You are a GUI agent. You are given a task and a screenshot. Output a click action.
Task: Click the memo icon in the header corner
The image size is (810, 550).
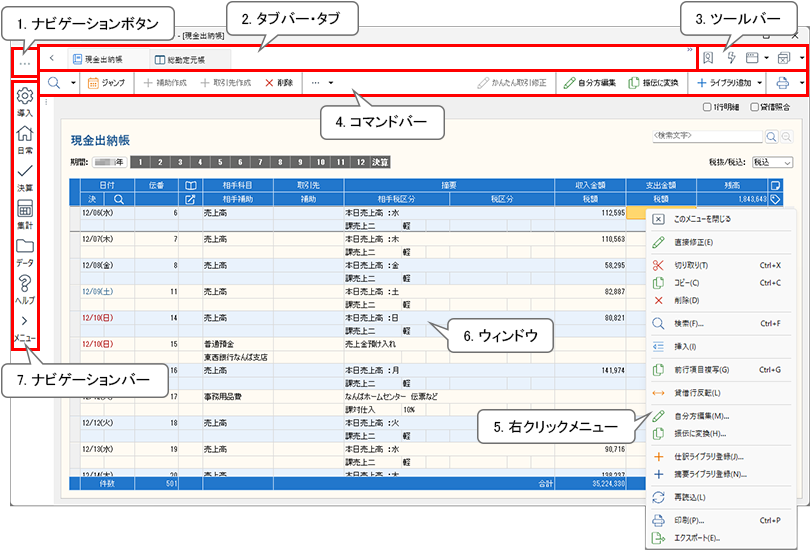click(775, 185)
